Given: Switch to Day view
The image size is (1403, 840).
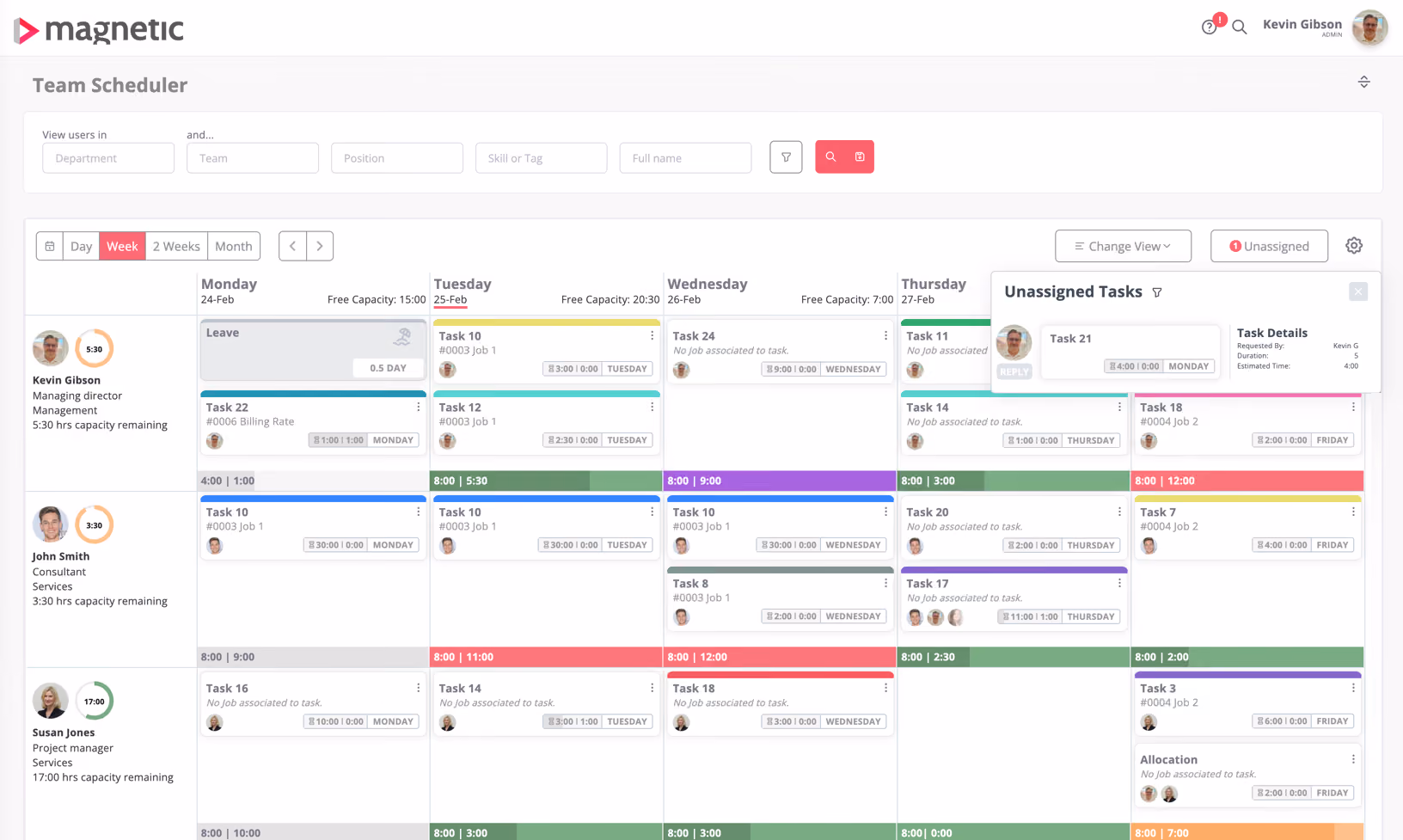Looking at the screenshot, I should (82, 246).
